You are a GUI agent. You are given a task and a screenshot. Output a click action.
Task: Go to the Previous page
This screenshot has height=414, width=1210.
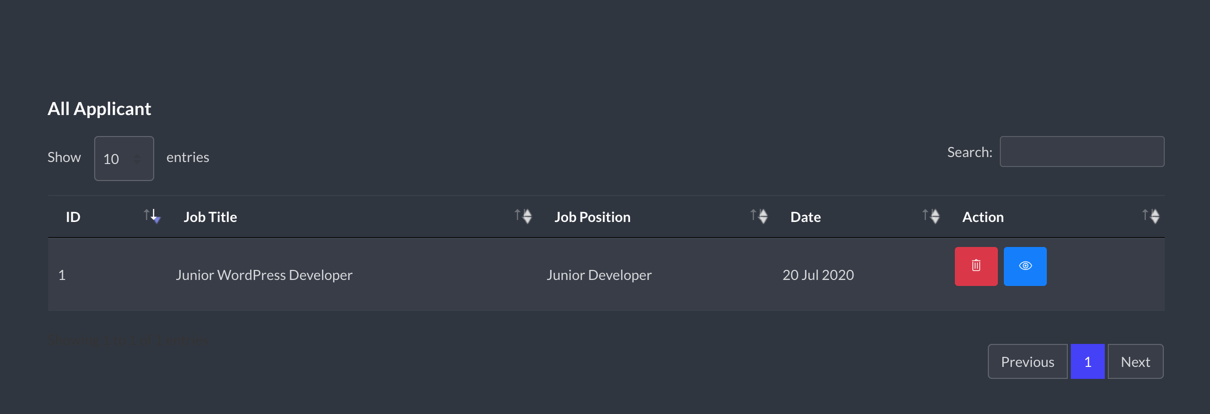coord(1028,362)
